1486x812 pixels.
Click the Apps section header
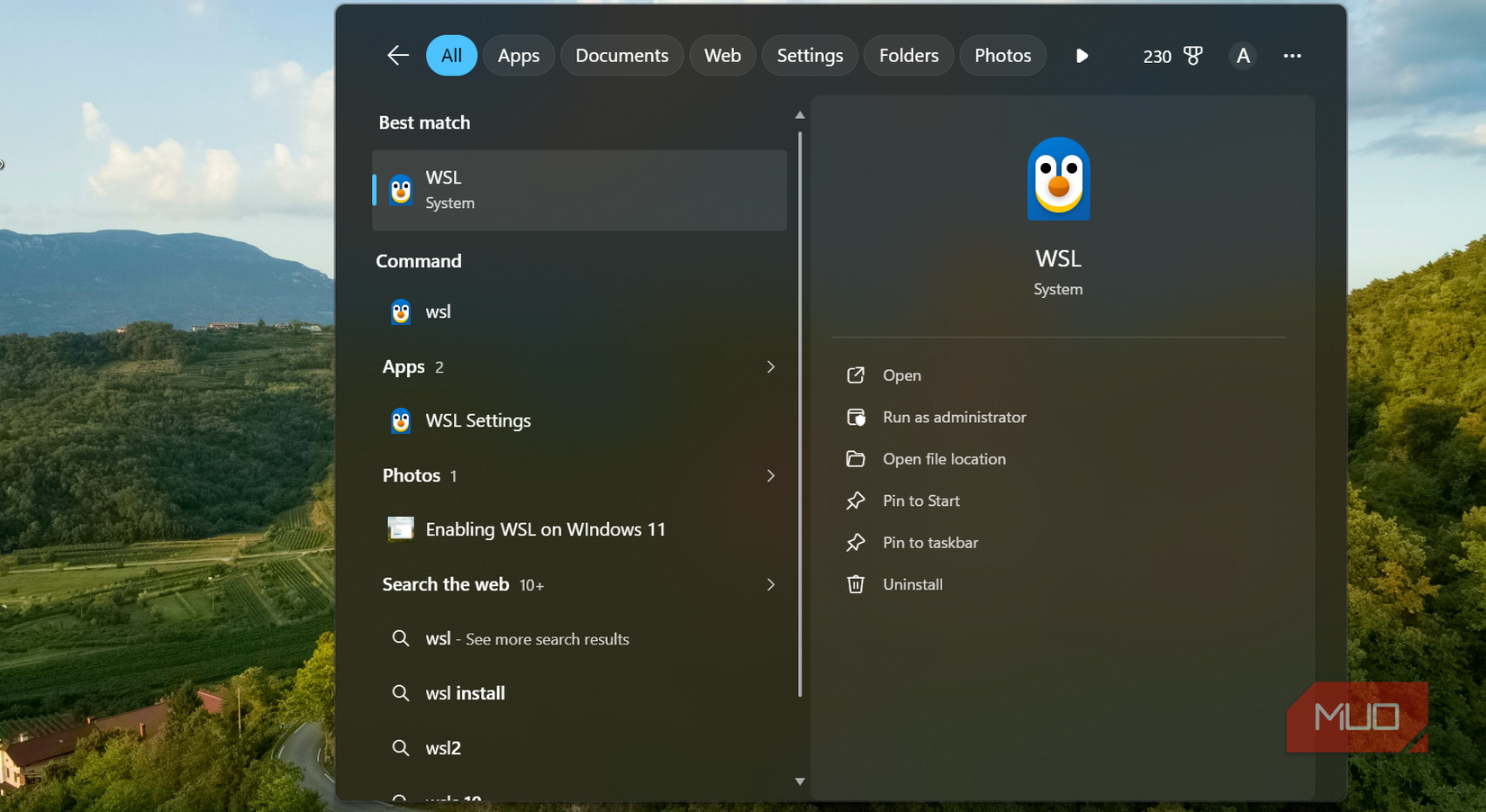point(412,367)
